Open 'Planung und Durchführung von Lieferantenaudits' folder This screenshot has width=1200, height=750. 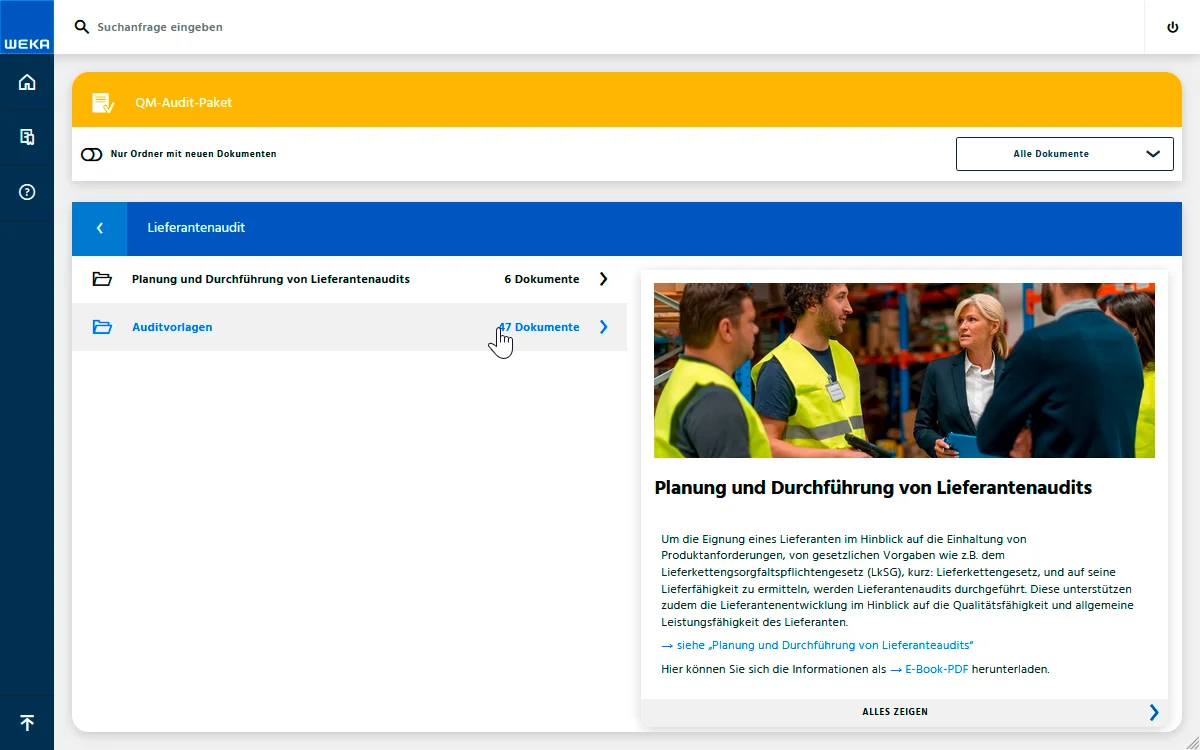(270, 279)
